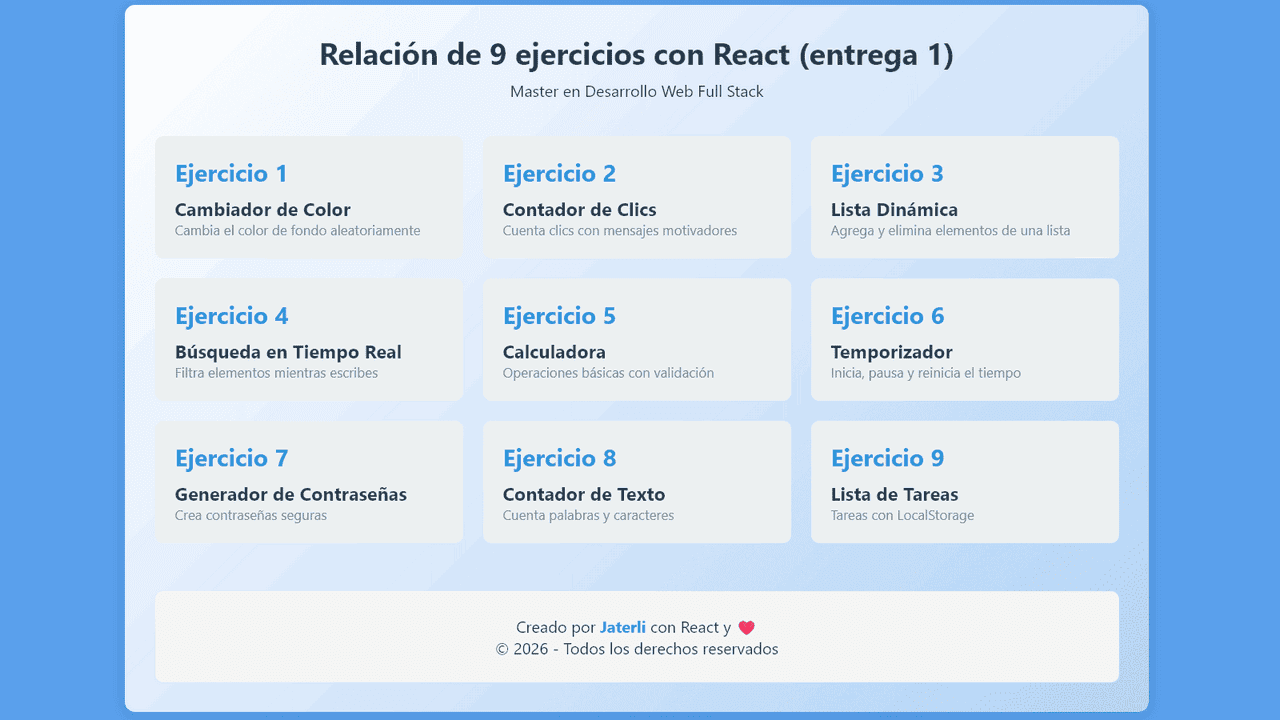The image size is (1280, 720).
Task: Click the page title about React exercises
Action: coord(637,54)
